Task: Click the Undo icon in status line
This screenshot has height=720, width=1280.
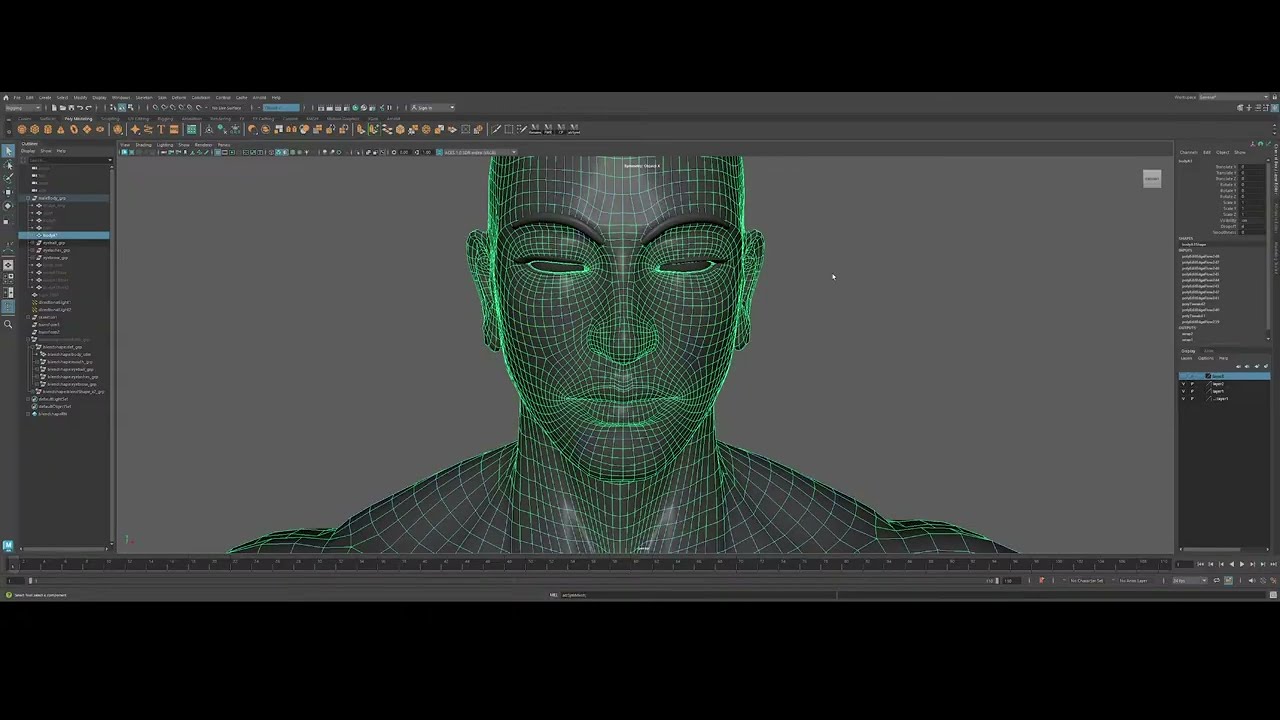Action: (x=80, y=108)
